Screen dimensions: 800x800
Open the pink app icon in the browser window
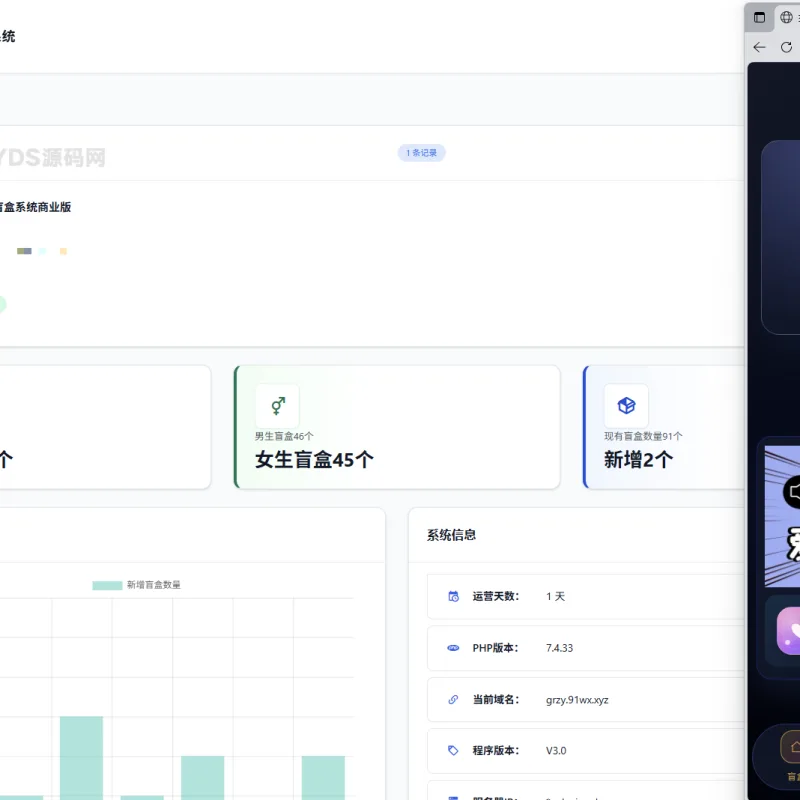(x=788, y=631)
